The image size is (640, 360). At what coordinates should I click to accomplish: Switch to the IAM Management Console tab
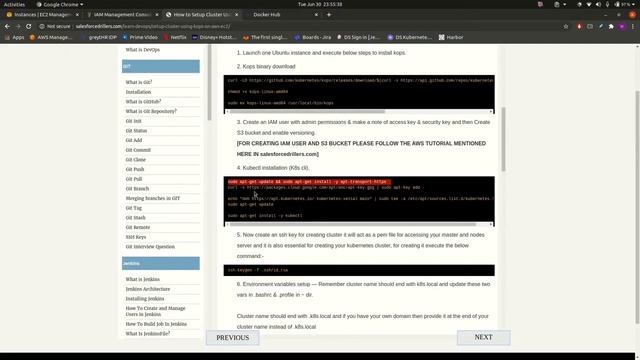(122, 15)
